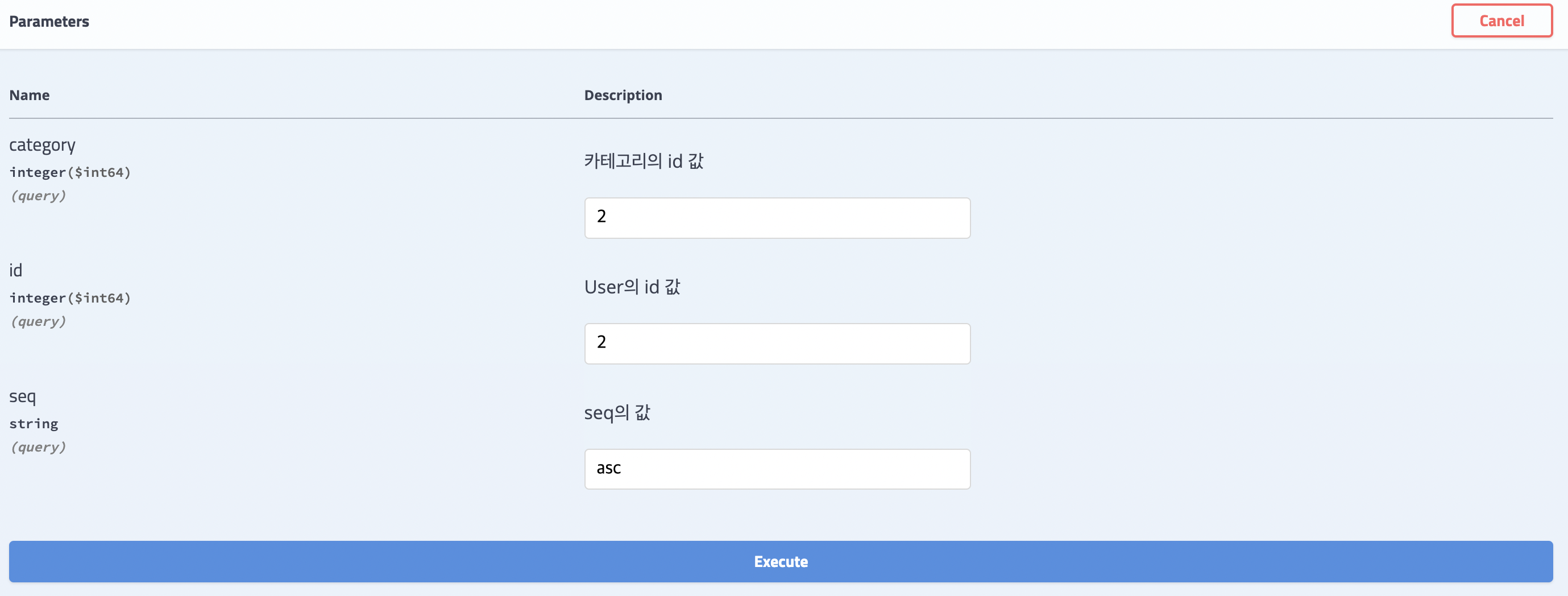The height and width of the screenshot is (596, 1568).
Task: Click the '카테고리의 id 값' description text
Action: click(644, 161)
